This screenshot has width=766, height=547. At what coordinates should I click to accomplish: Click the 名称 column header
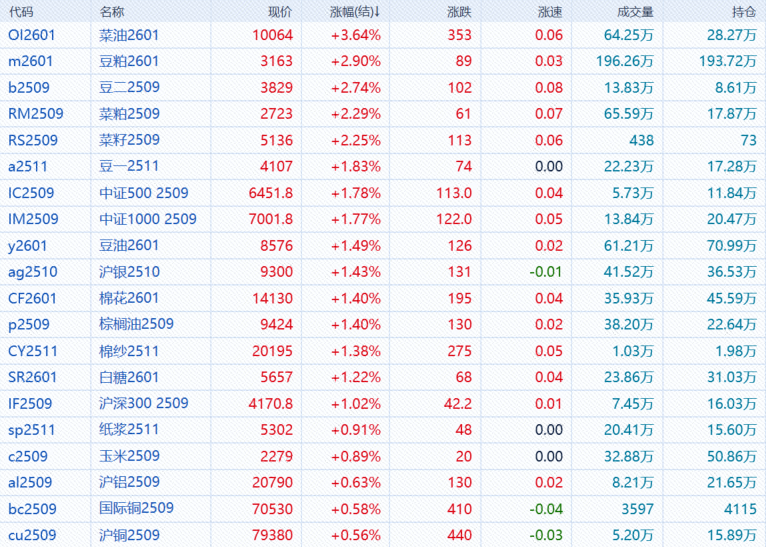113,12
